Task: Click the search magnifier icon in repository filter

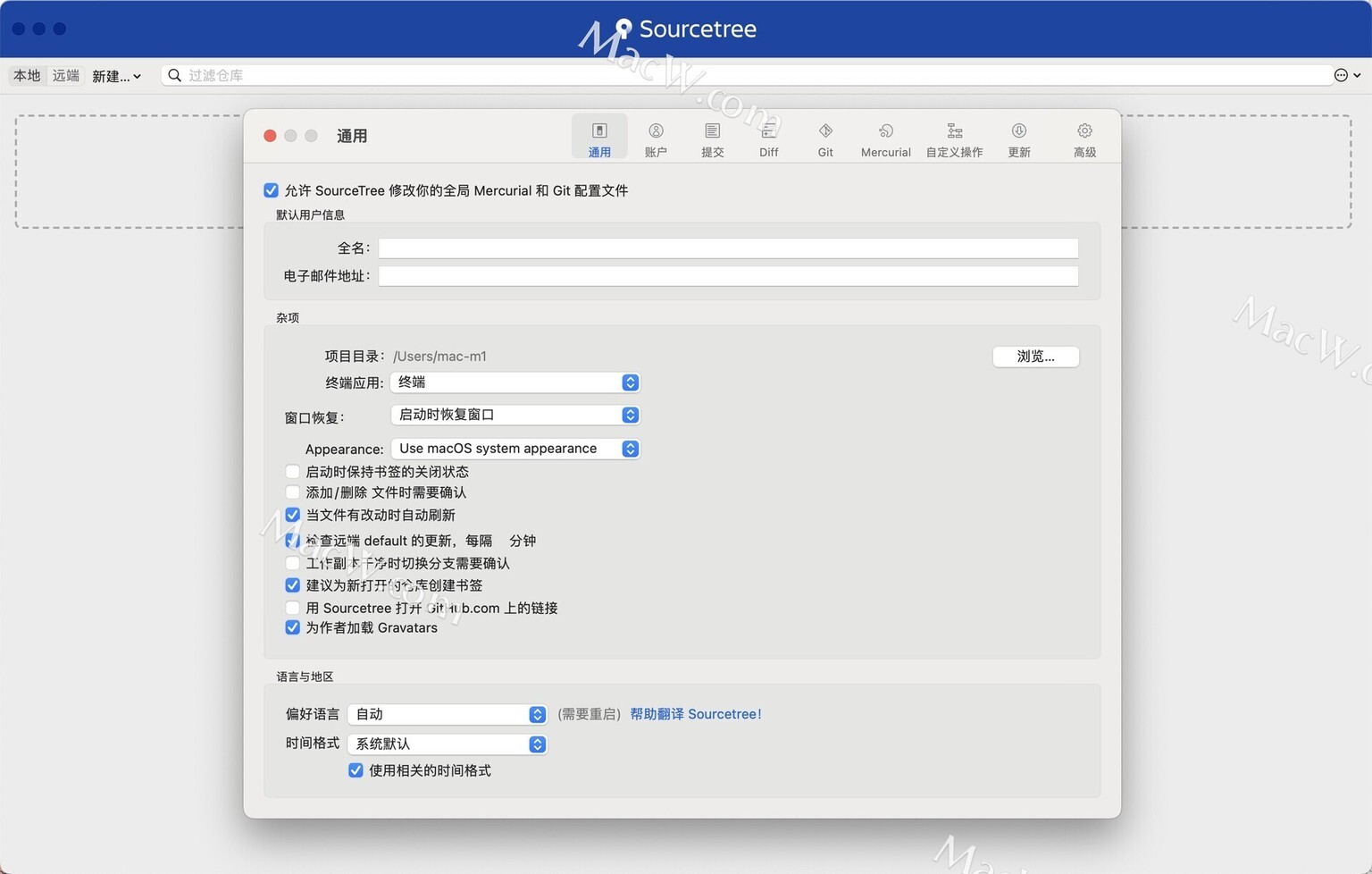Action: pyautogui.click(x=175, y=75)
